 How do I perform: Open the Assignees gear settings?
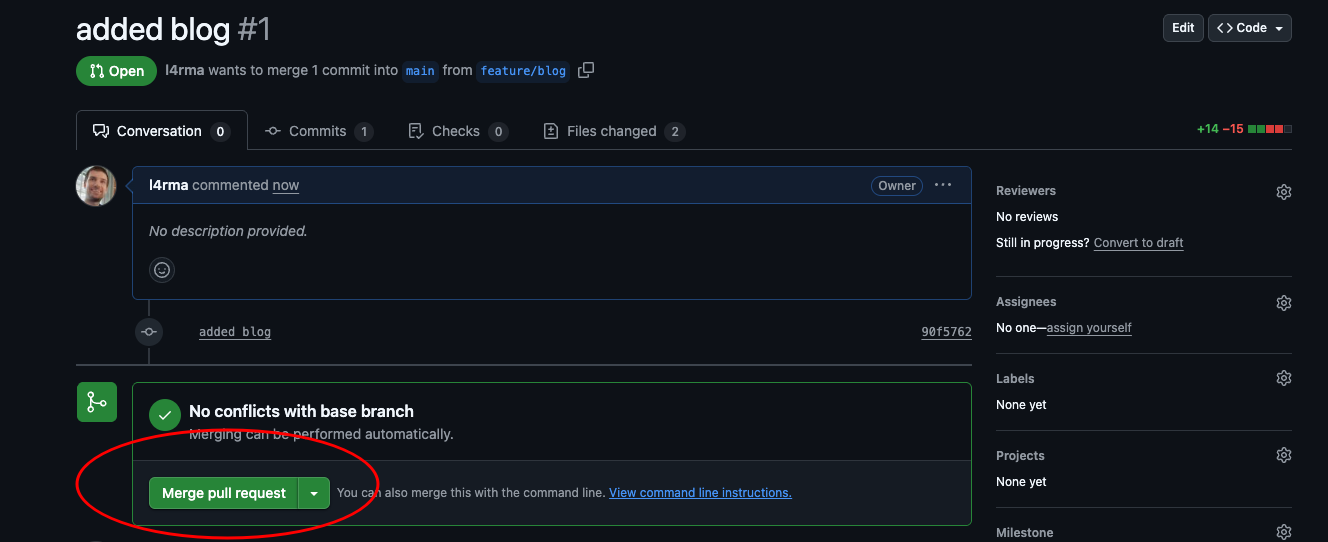[1284, 302]
